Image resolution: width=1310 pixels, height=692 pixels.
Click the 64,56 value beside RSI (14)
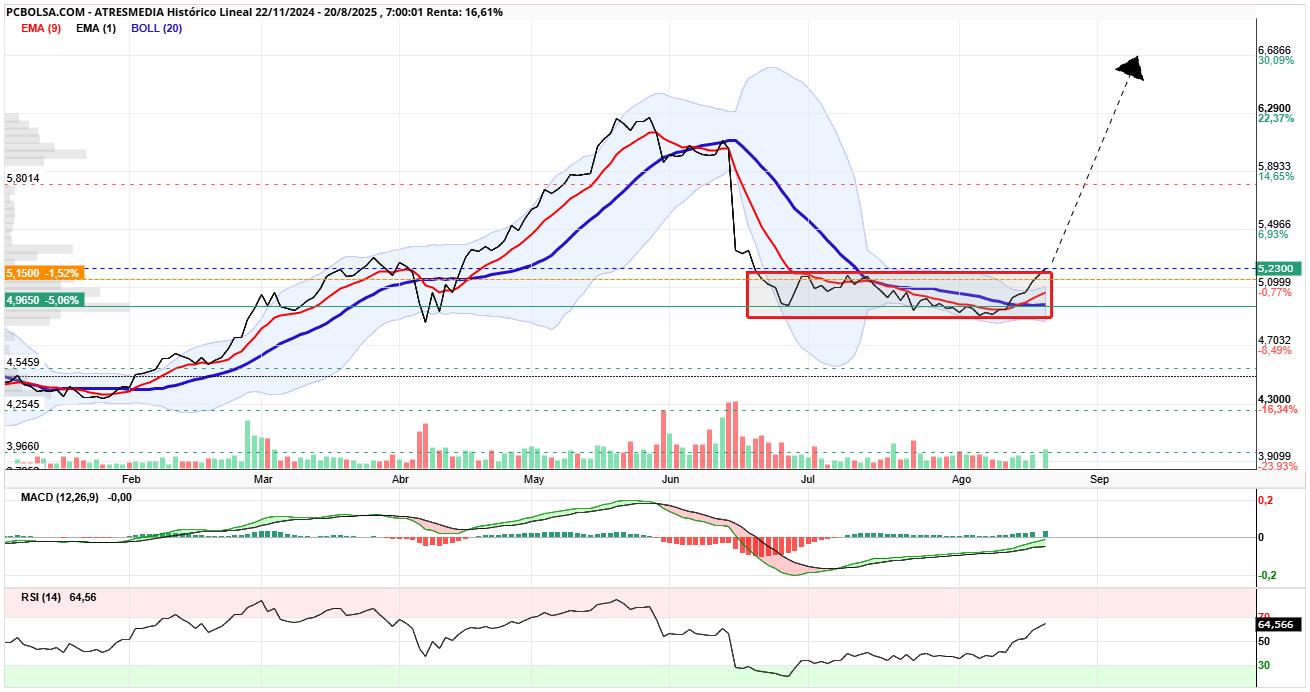pyautogui.click(x=84, y=597)
